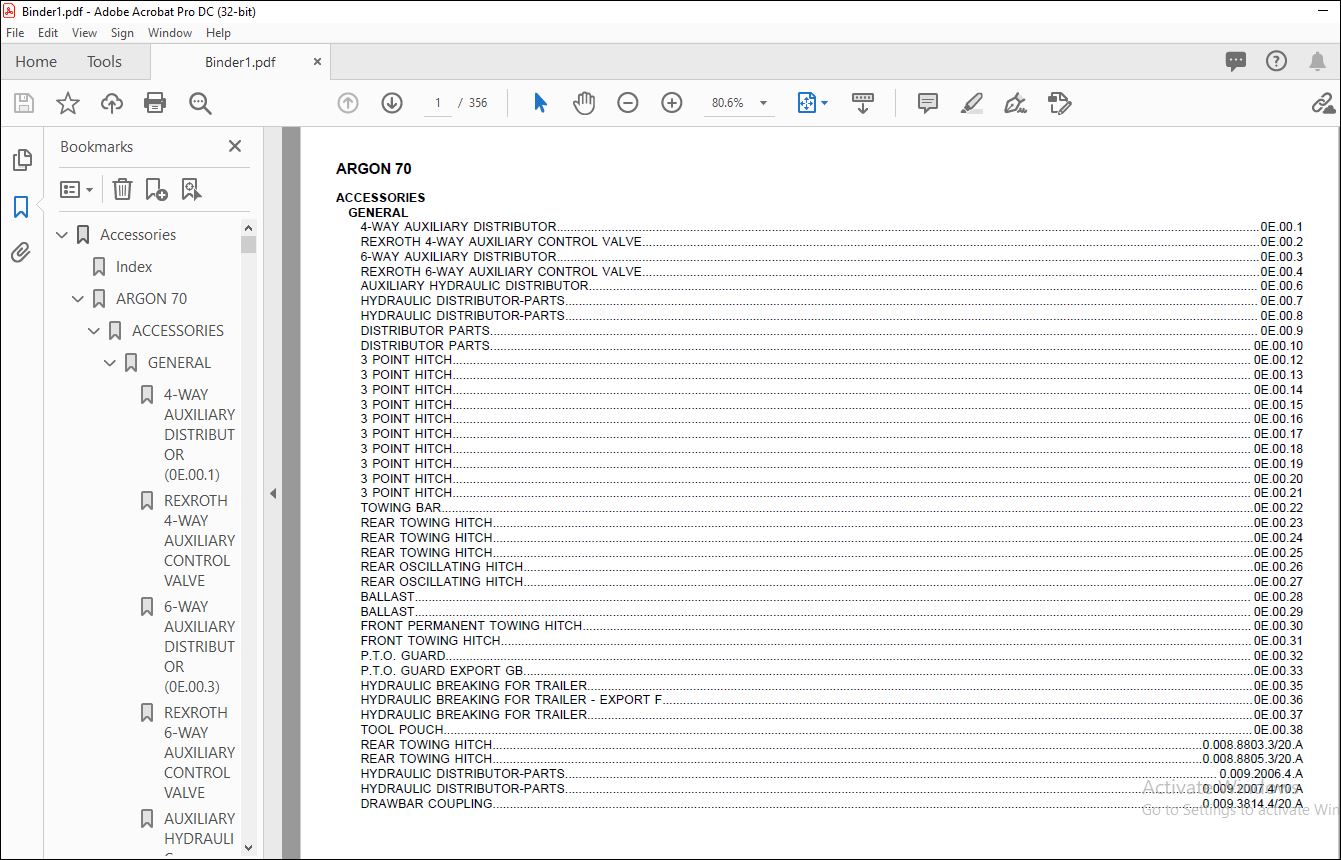This screenshot has width=1341, height=860.
Task: Toggle the Page Thumbnails panel
Action: tap(21, 160)
